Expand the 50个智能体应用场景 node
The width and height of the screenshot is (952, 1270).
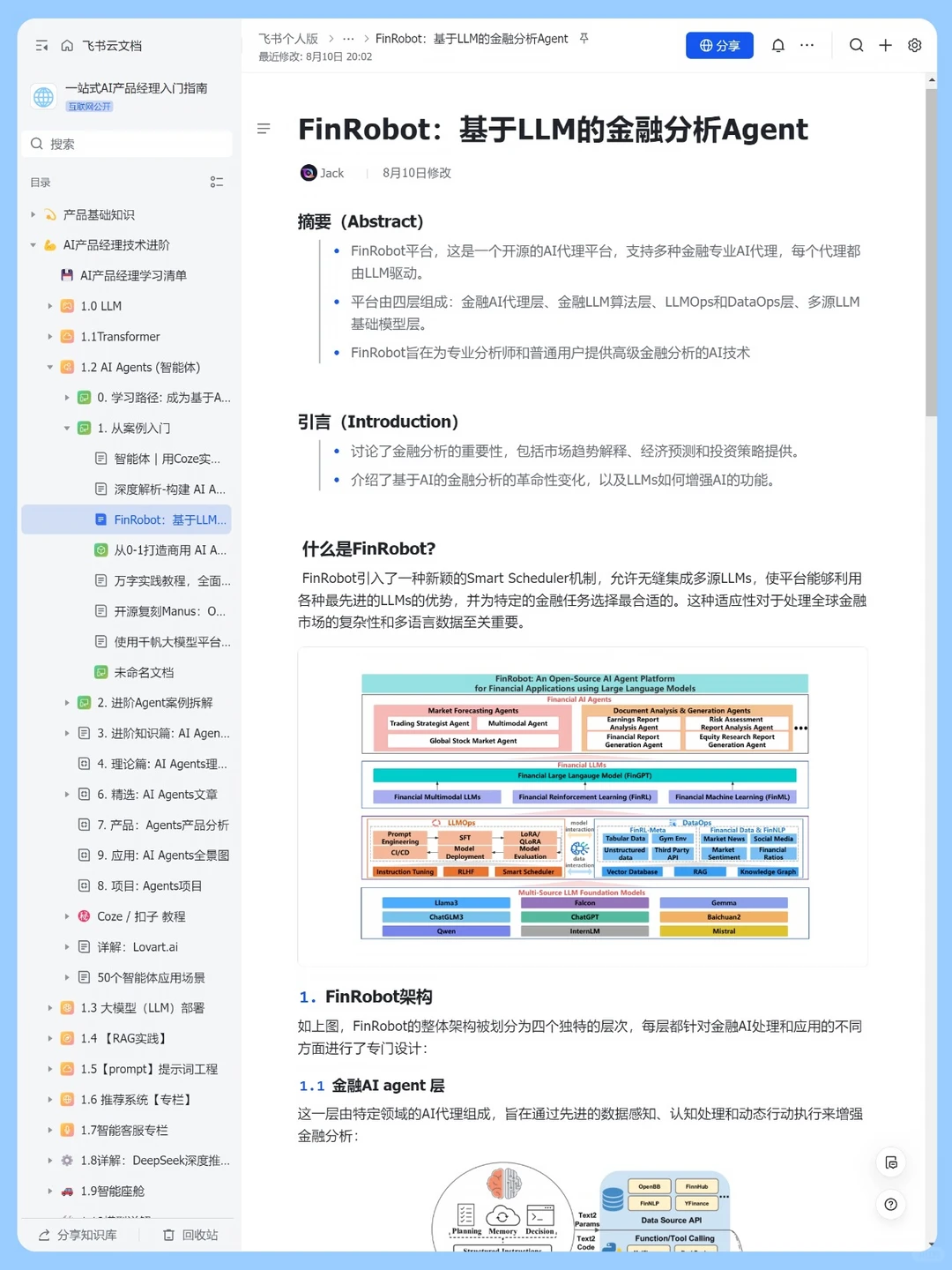(x=67, y=978)
